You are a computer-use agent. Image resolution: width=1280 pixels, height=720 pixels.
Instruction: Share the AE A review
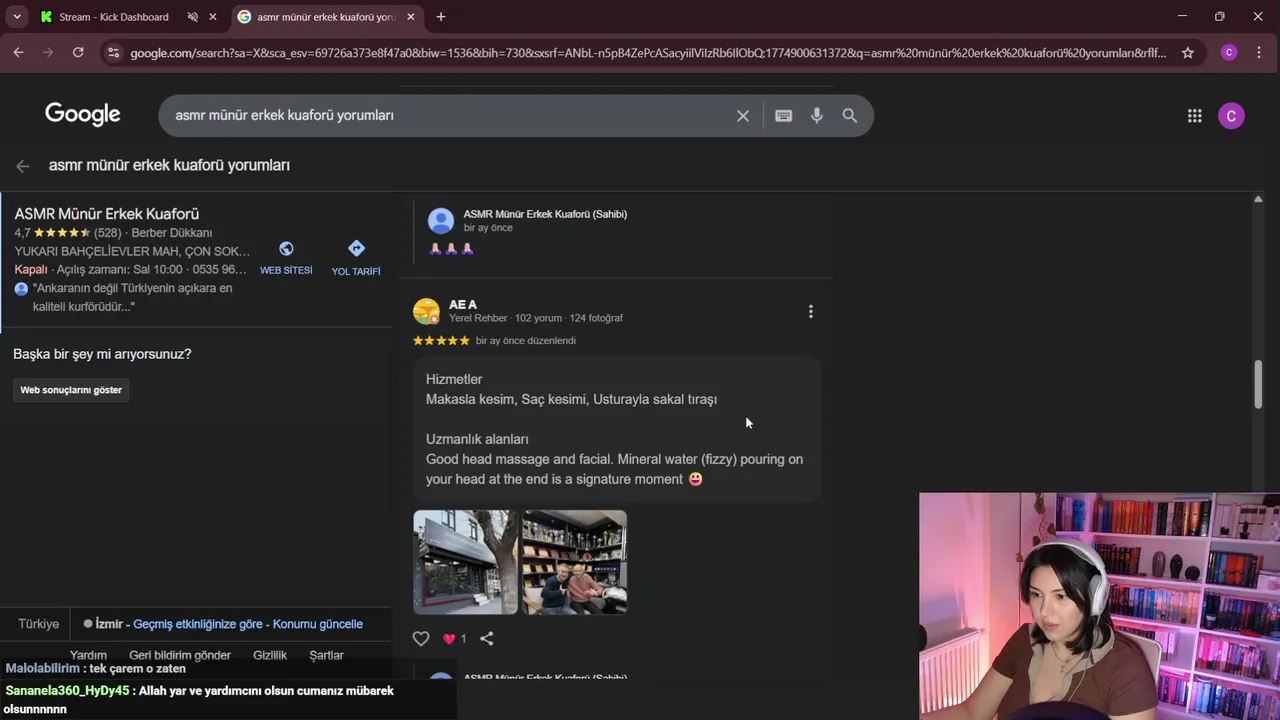point(487,639)
